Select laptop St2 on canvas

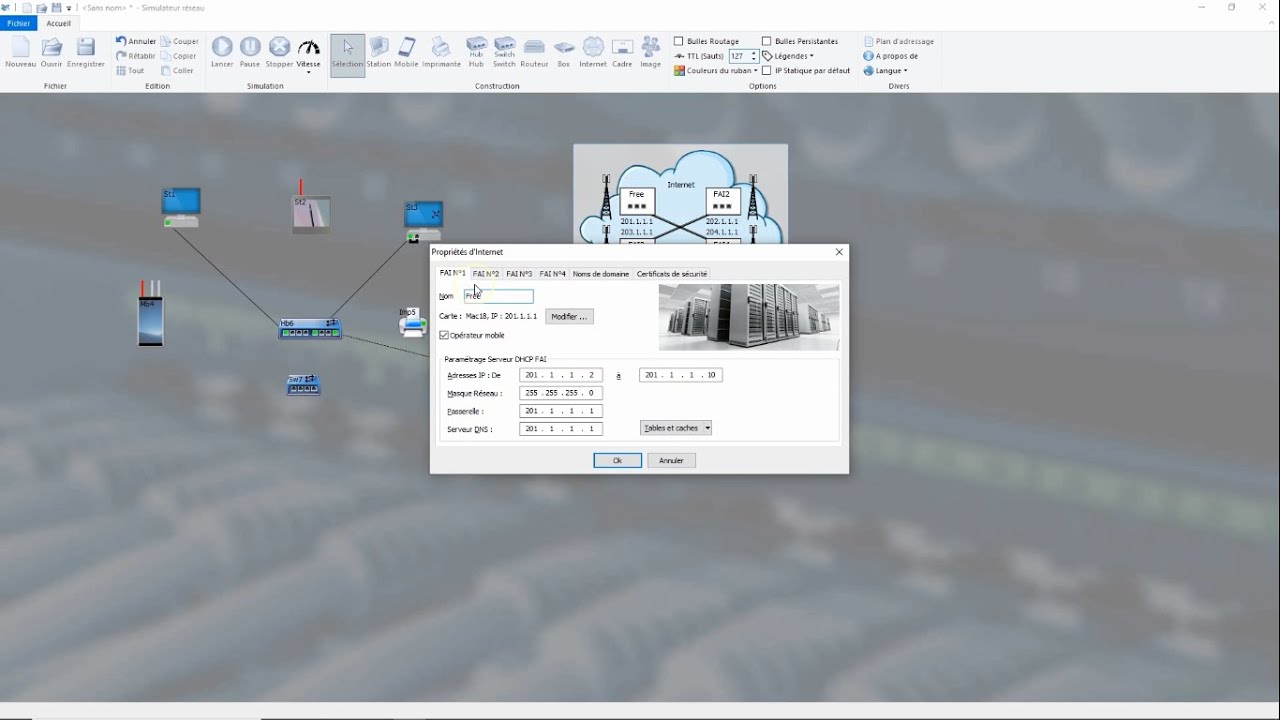point(310,212)
